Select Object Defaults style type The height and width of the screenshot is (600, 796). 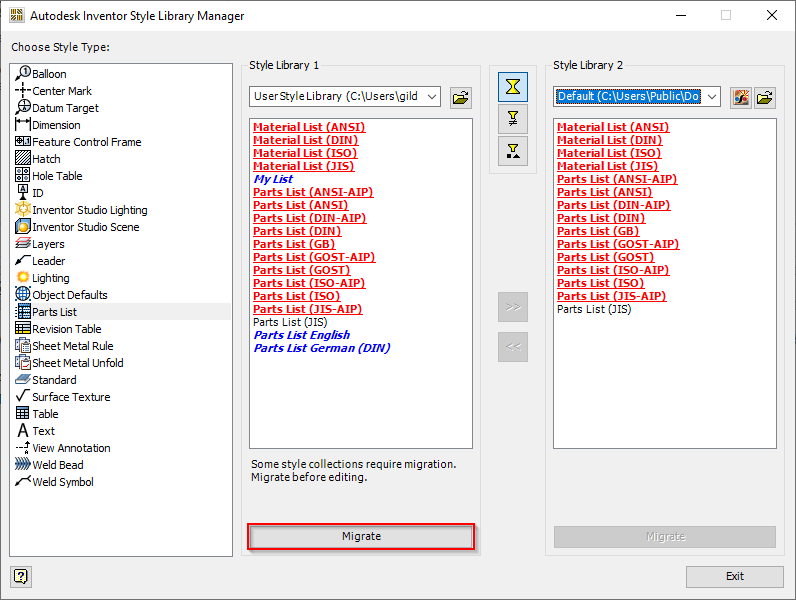[x=61, y=295]
